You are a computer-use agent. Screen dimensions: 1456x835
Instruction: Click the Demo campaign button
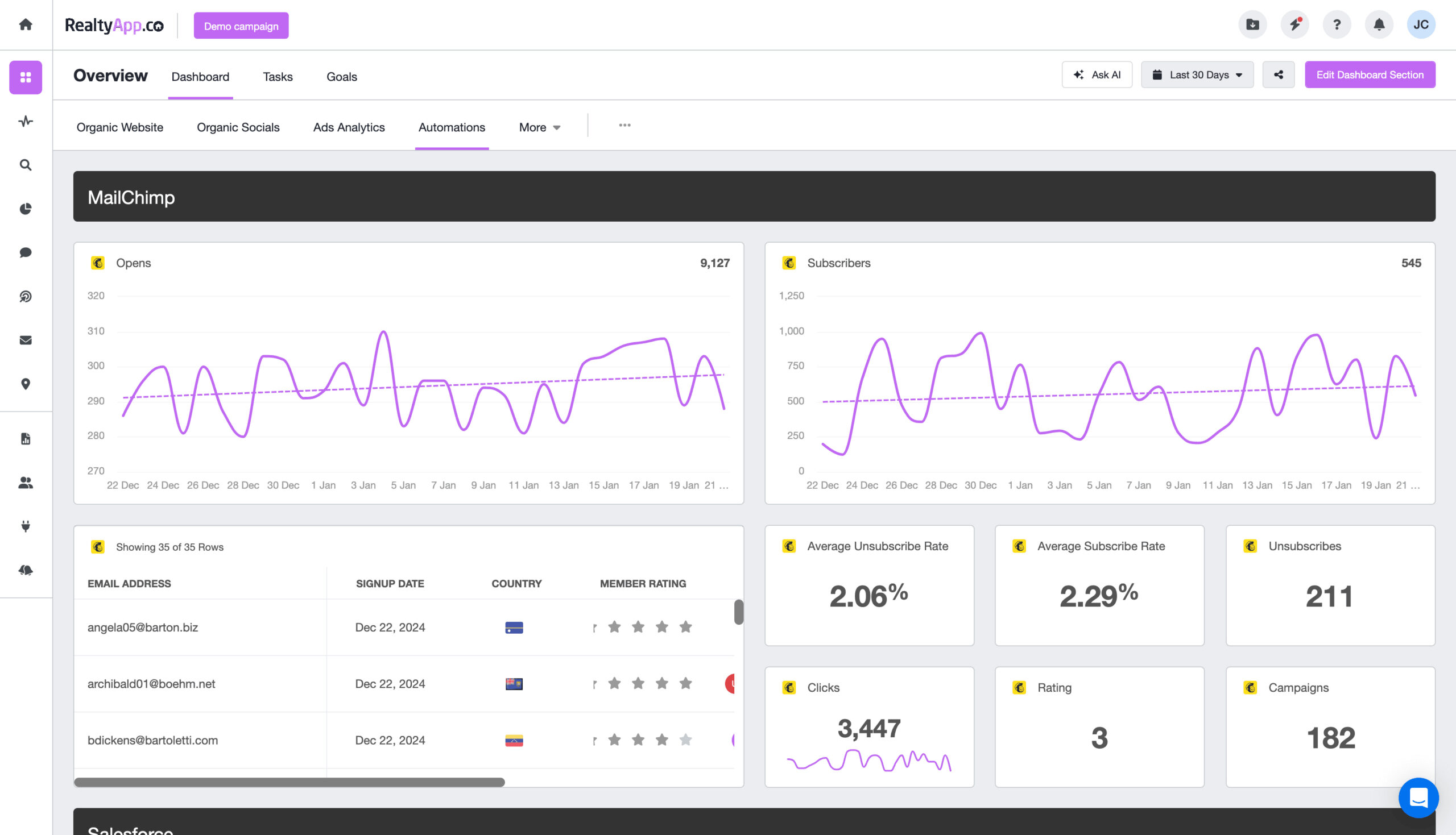tap(241, 26)
